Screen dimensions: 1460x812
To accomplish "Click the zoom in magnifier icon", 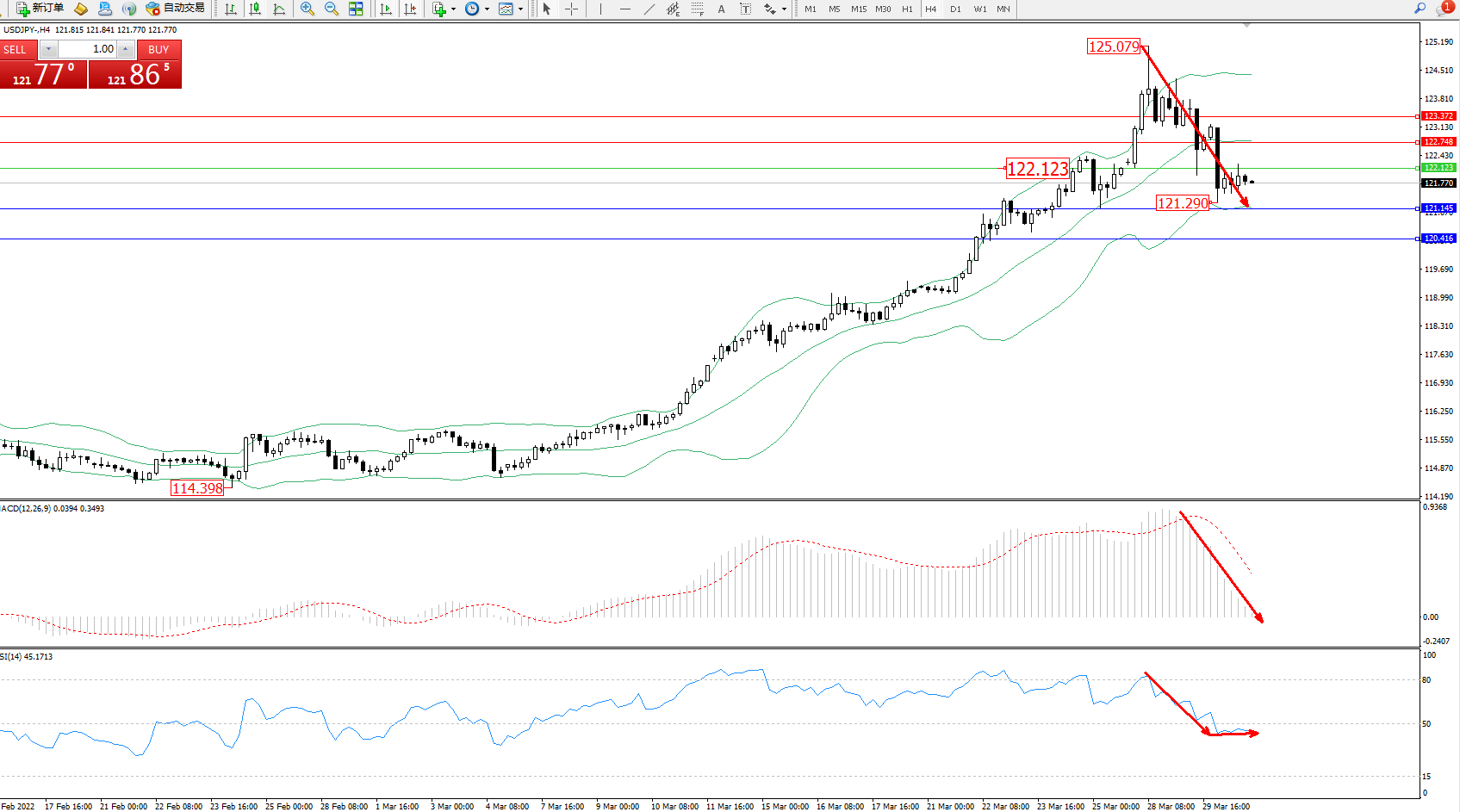I will coord(307,9).
